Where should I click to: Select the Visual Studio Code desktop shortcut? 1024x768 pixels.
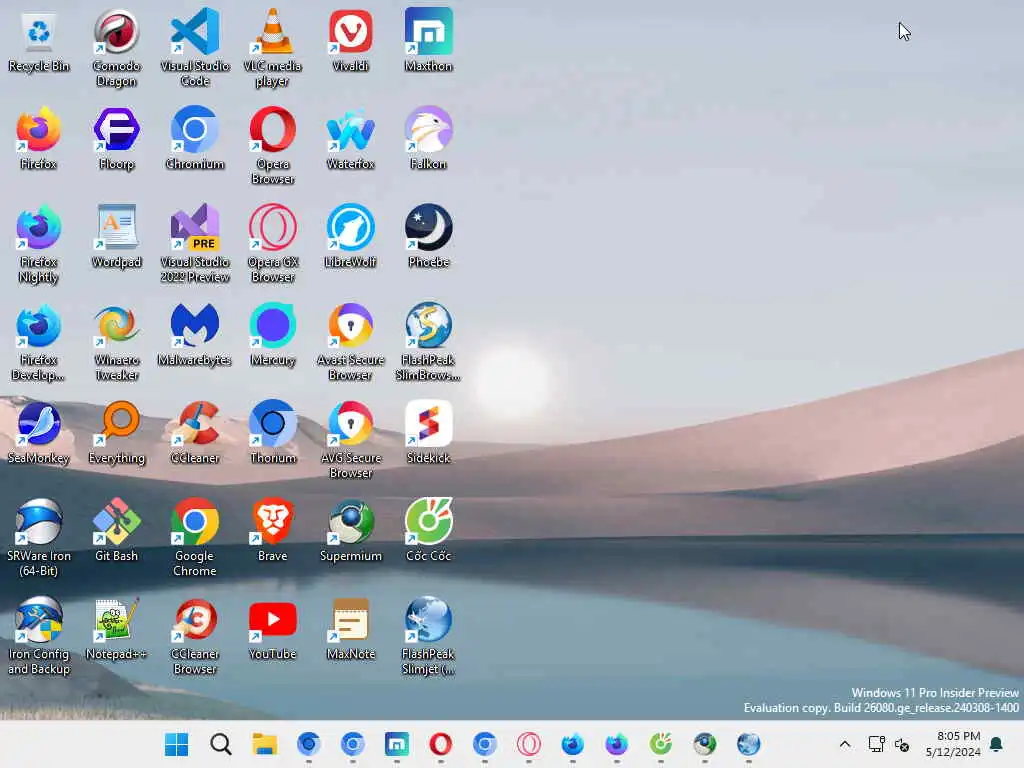[x=195, y=48]
